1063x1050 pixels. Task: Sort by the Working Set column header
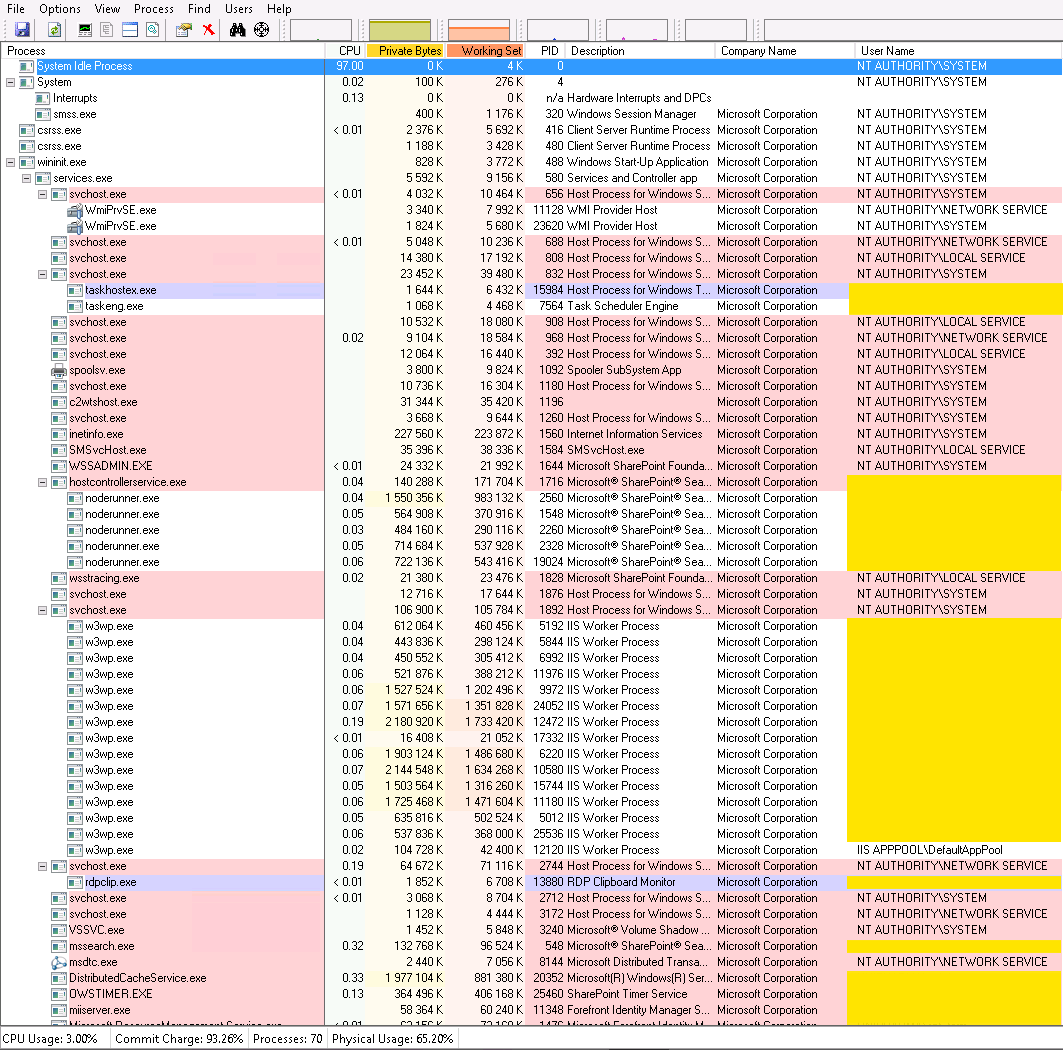(x=485, y=51)
